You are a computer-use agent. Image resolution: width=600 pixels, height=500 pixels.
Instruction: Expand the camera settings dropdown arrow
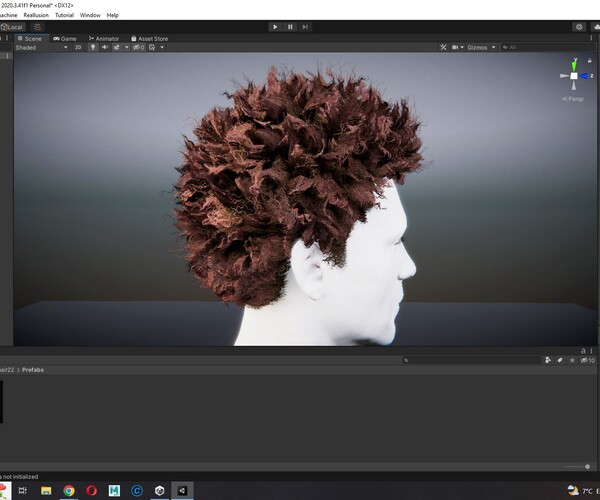(x=462, y=47)
